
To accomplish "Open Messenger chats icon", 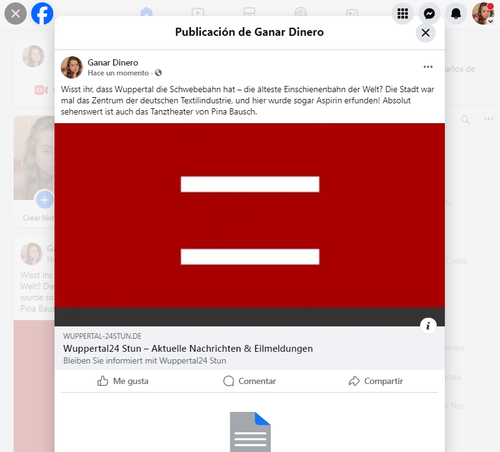I will [x=429, y=14].
